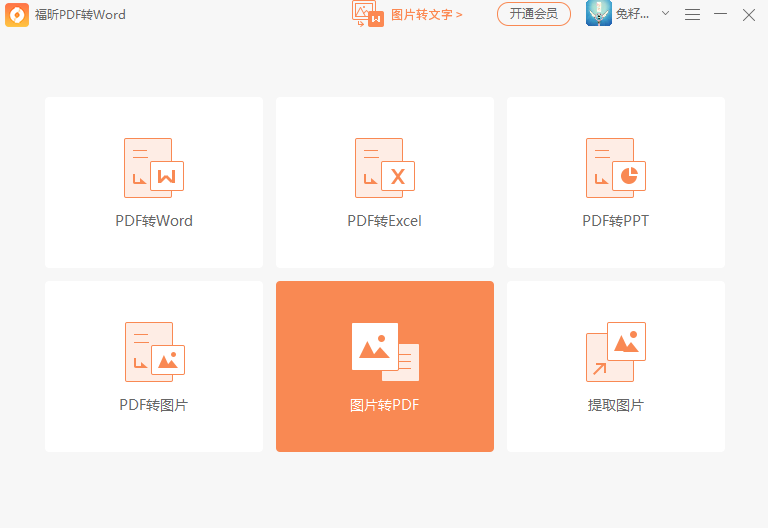768x528 pixels.
Task: Open the user avatar profile picture
Action: coord(599,14)
